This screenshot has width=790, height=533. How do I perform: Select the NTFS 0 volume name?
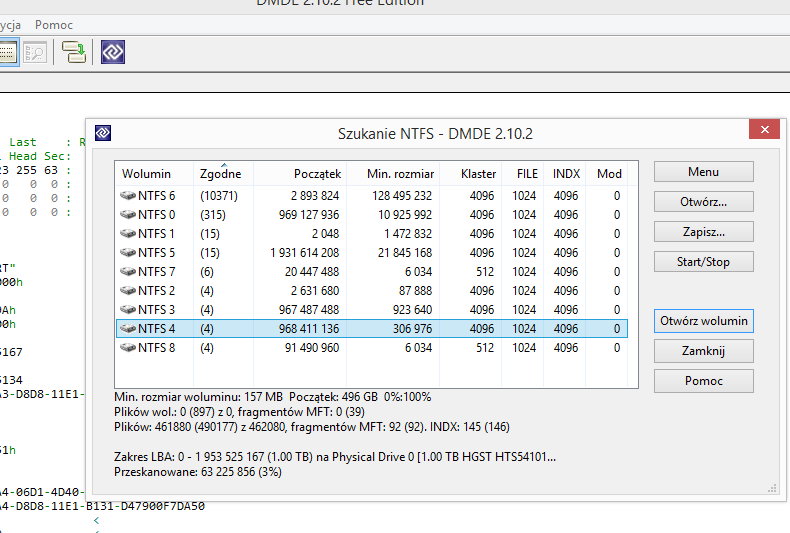[156, 215]
